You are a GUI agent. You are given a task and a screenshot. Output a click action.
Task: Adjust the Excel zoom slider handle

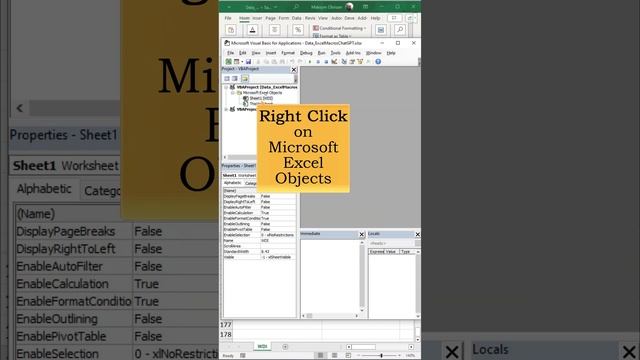click(381, 356)
